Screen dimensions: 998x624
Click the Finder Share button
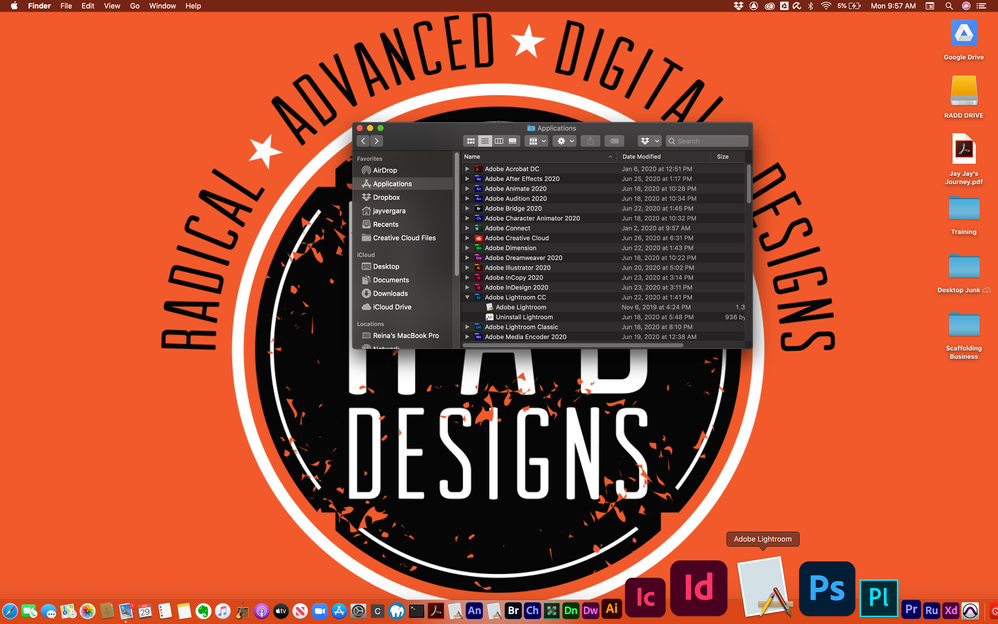(590, 141)
